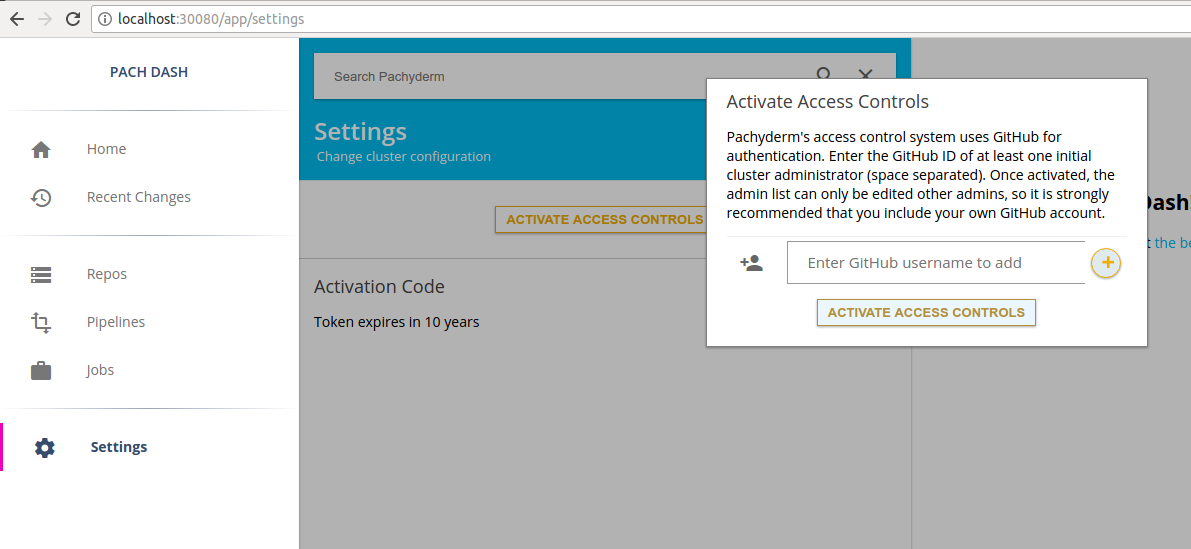Open the Recent Changes menu label
This screenshot has width=1191, height=549.
coord(138,197)
